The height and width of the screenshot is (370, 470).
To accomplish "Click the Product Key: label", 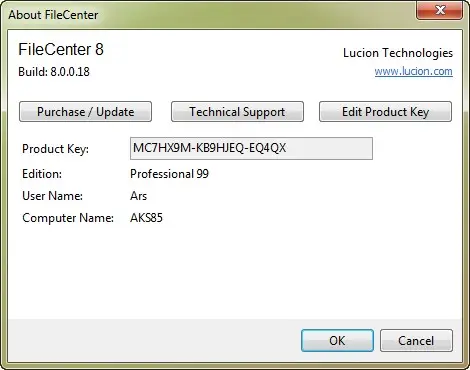I will coord(55,149).
